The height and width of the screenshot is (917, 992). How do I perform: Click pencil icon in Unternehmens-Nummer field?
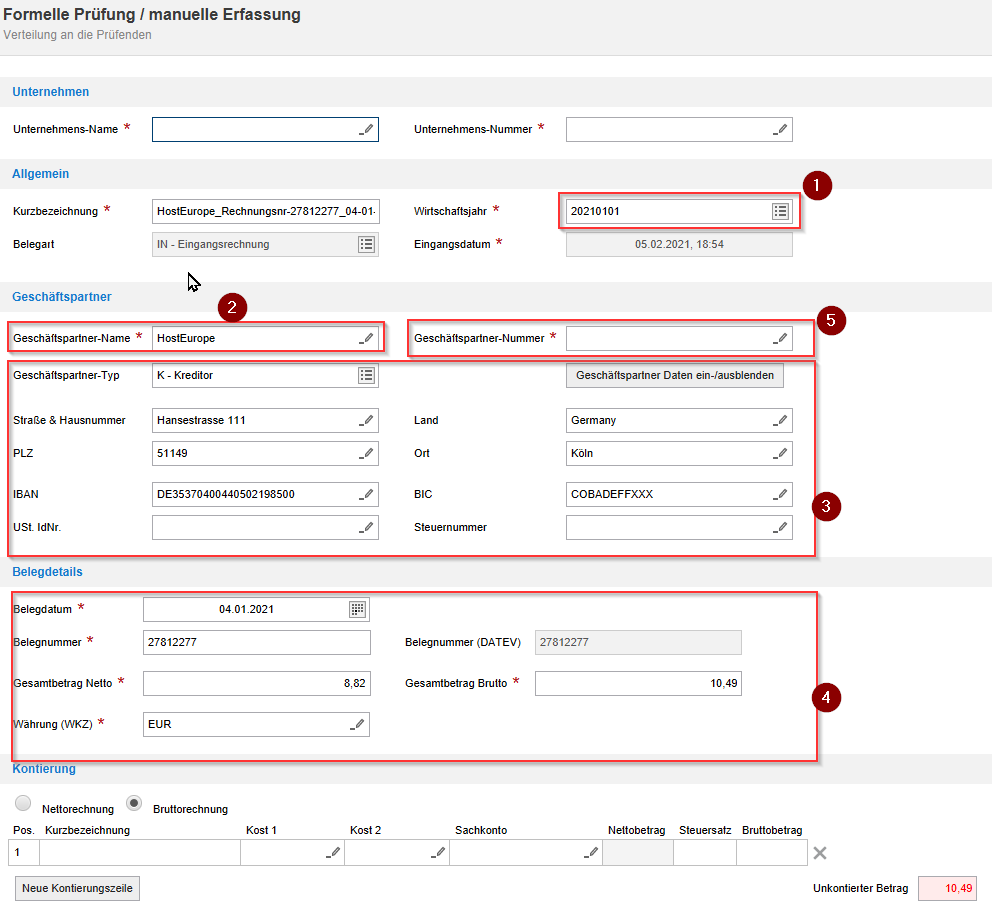pos(779,130)
